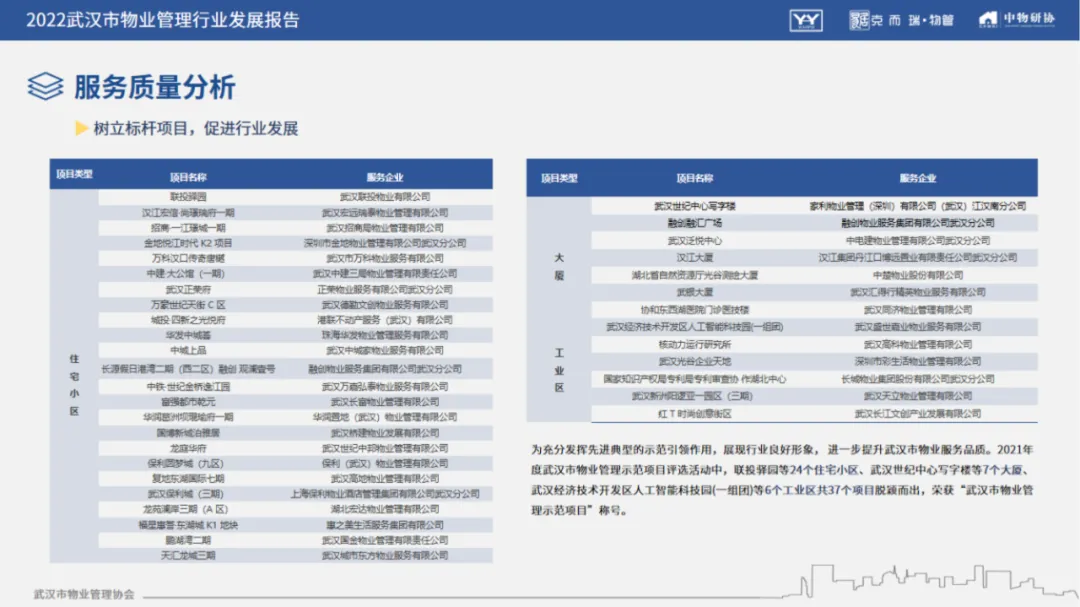Click the 住宅小区 category cell
The width and height of the screenshot is (1080, 607).
[74, 384]
